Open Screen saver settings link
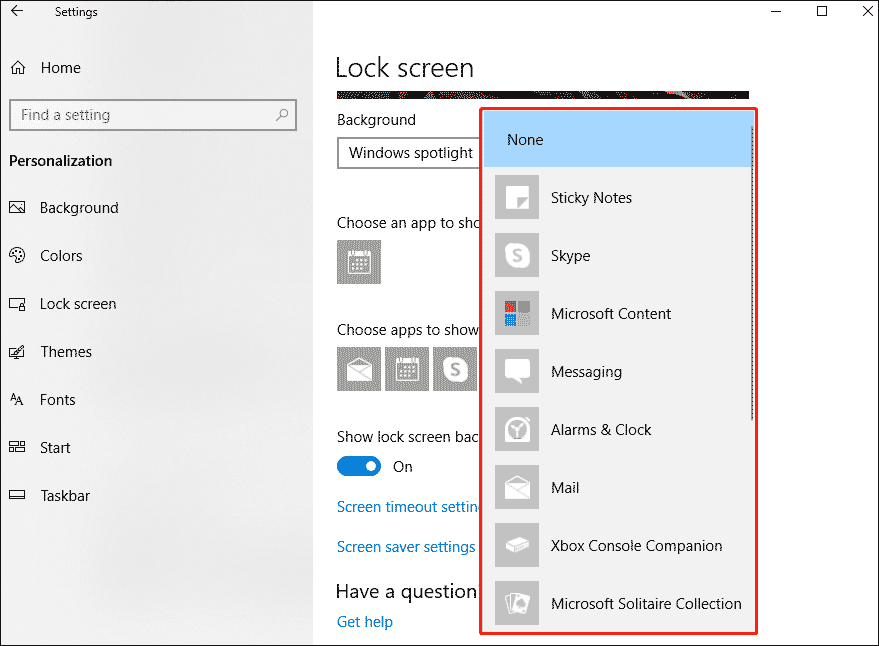 pyautogui.click(x=406, y=547)
